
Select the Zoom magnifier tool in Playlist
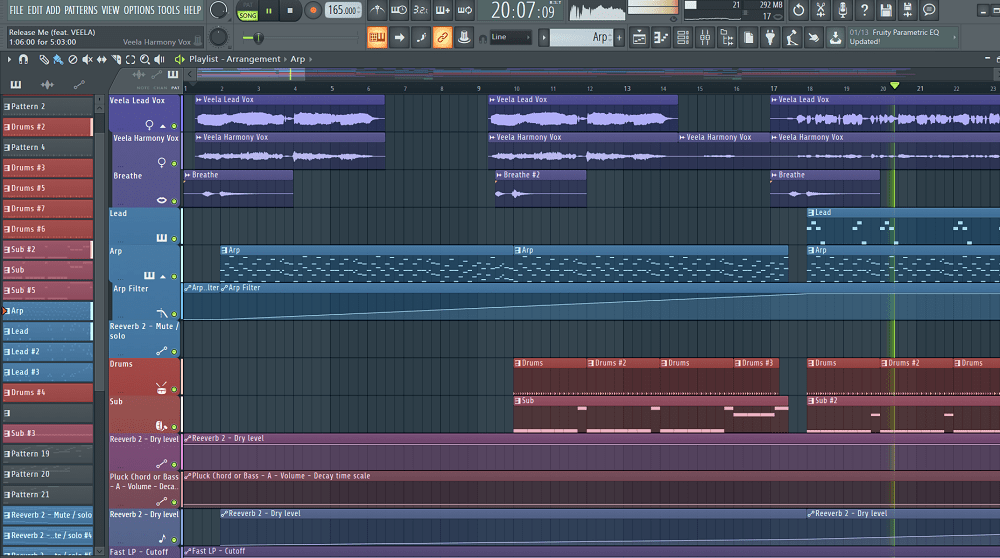tap(145, 59)
